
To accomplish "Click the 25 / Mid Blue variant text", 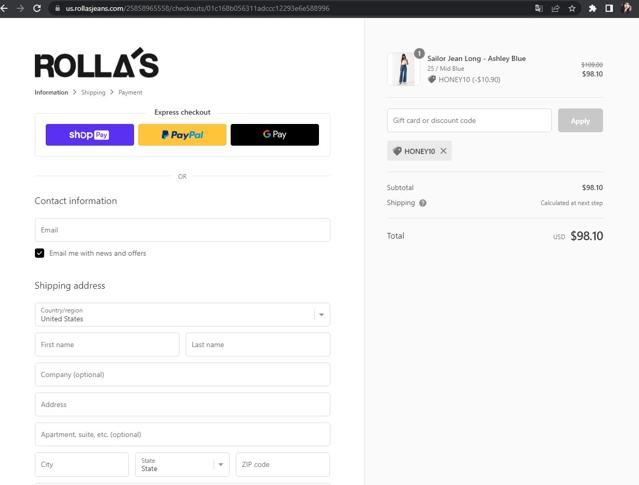I will pos(445,68).
